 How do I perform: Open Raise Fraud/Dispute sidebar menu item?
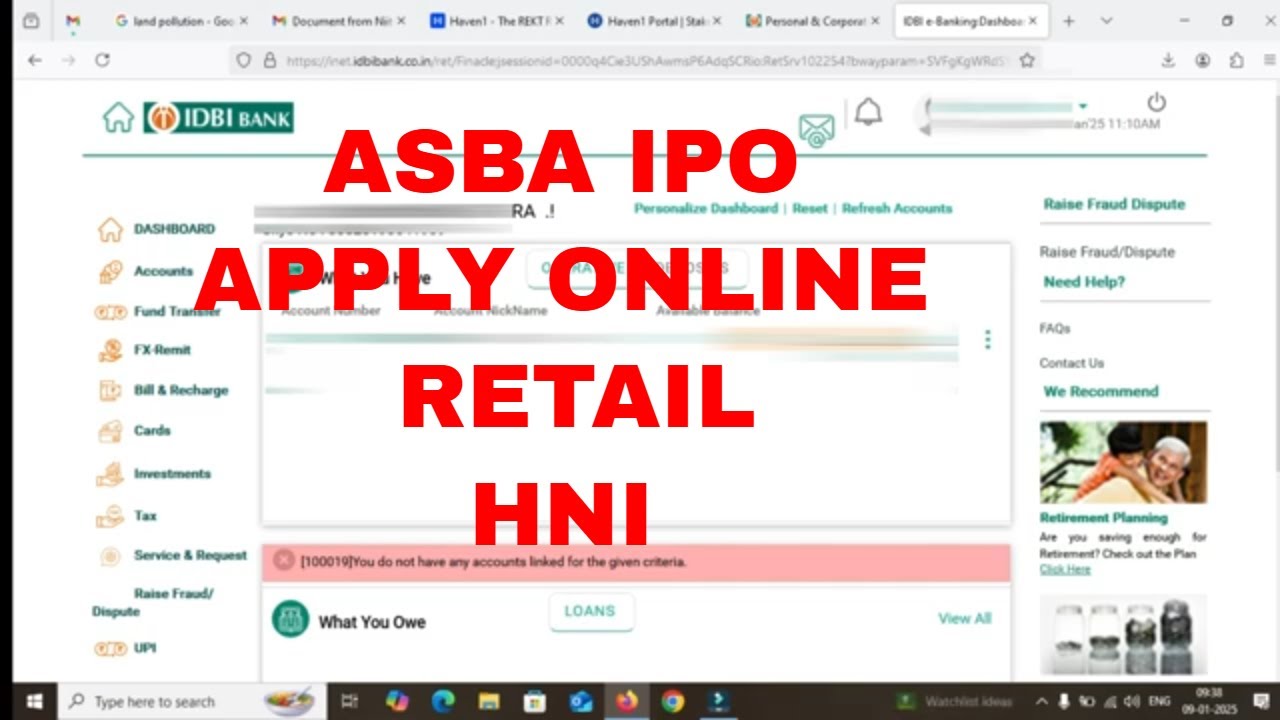pyautogui.click(x=152, y=602)
